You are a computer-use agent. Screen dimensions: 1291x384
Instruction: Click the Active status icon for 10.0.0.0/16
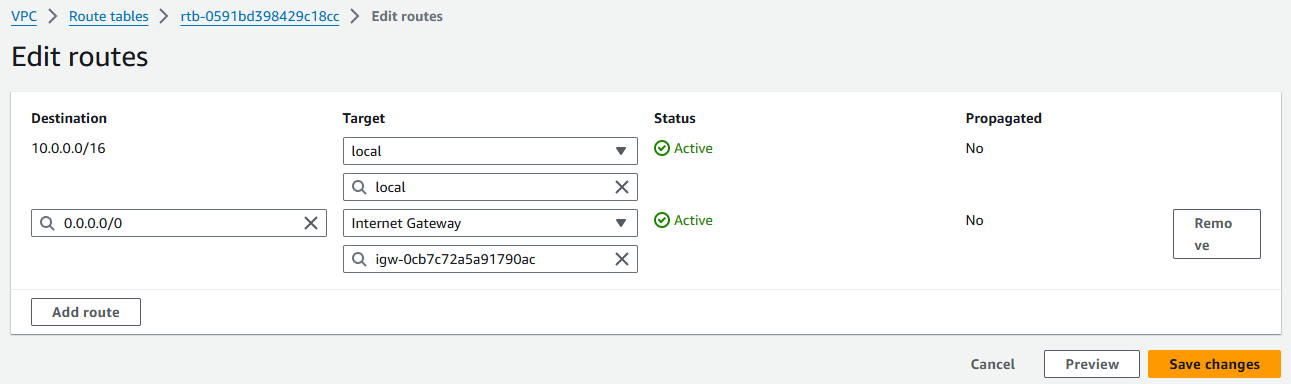coord(661,148)
